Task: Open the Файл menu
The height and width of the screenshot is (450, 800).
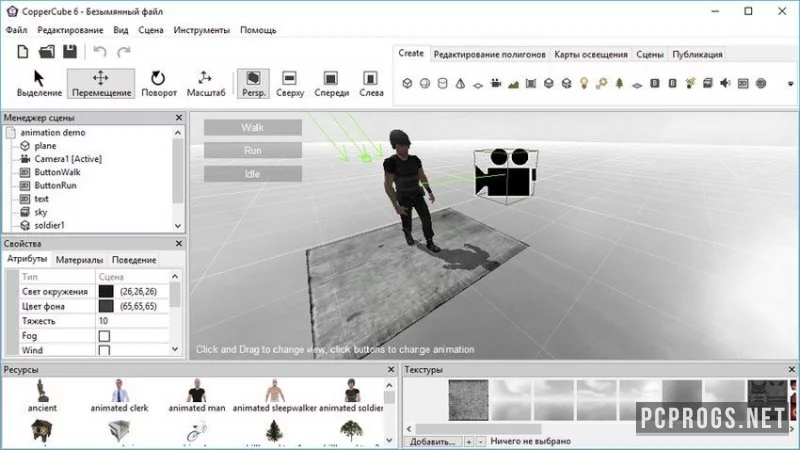Action: [x=16, y=30]
